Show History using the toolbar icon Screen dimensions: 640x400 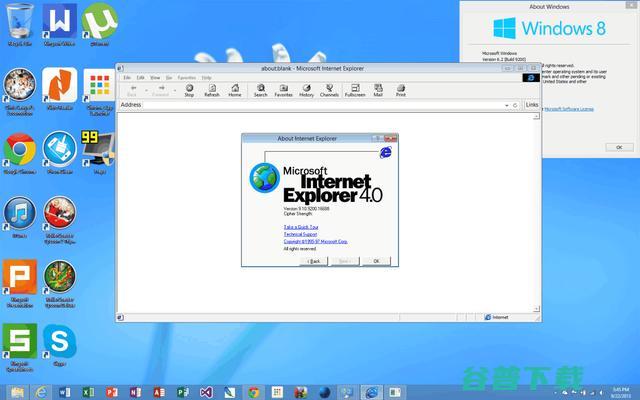coord(307,89)
